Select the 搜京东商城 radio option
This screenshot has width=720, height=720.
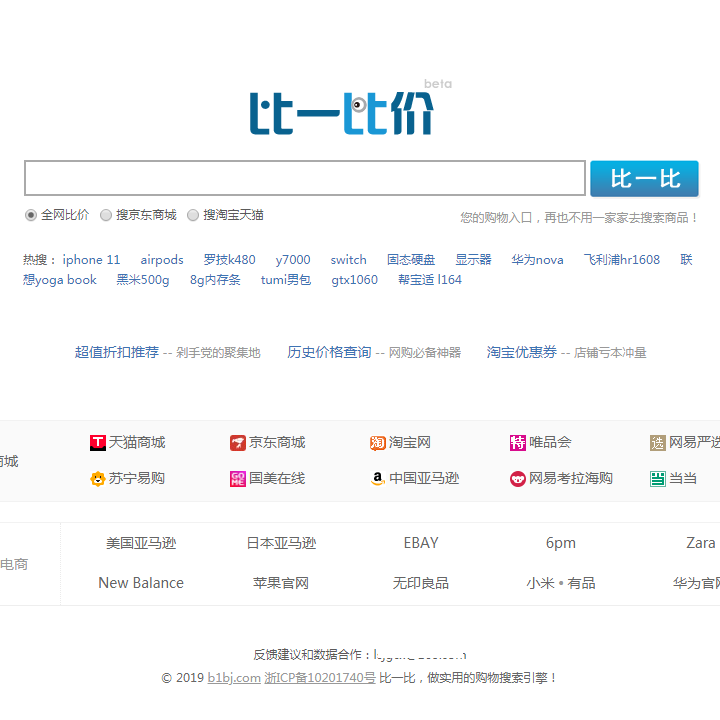[106, 215]
